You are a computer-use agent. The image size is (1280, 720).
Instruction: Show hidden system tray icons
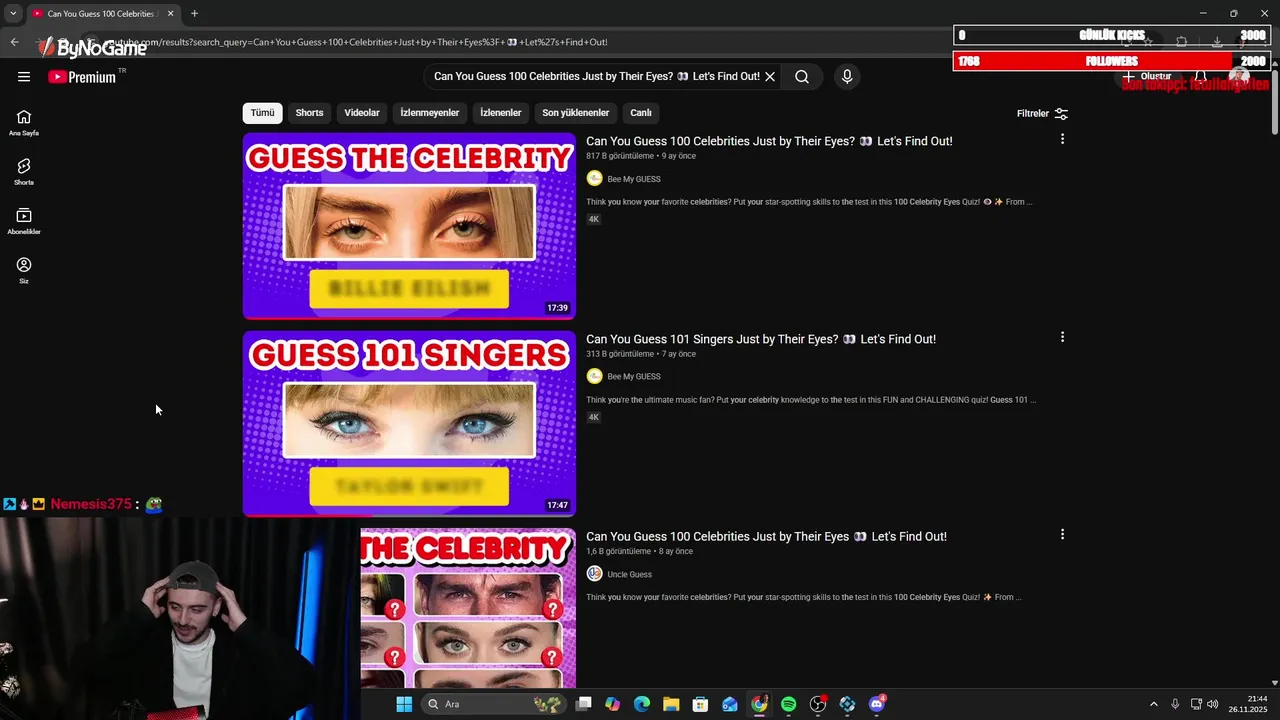1153,704
